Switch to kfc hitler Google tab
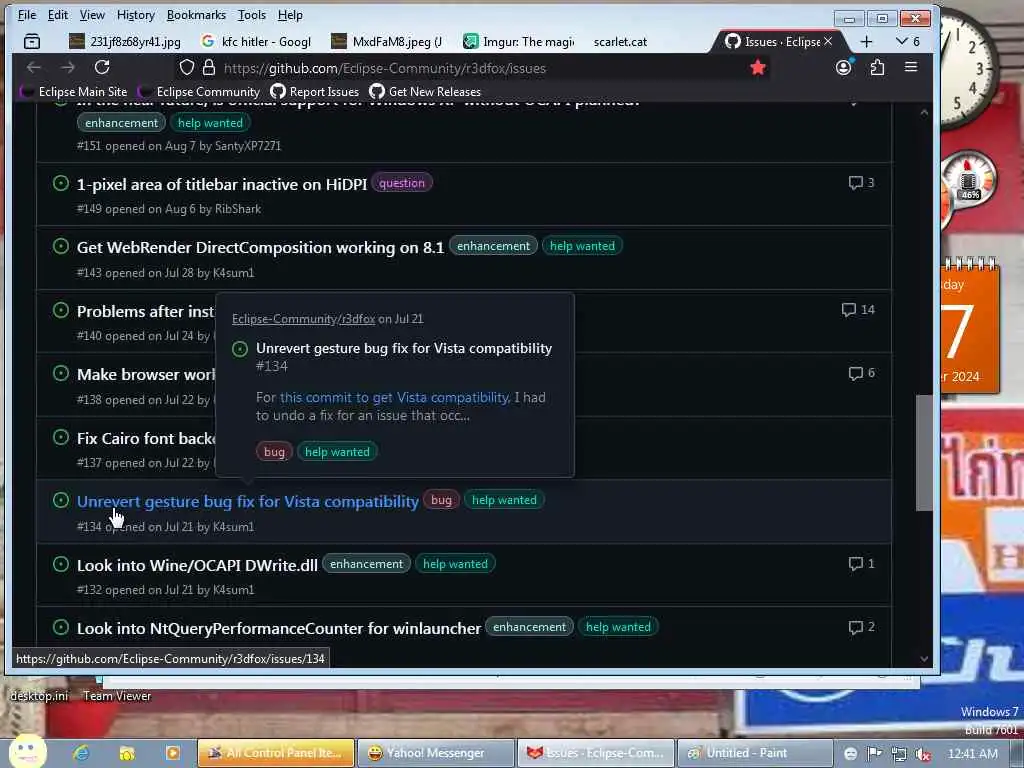 tap(257, 42)
